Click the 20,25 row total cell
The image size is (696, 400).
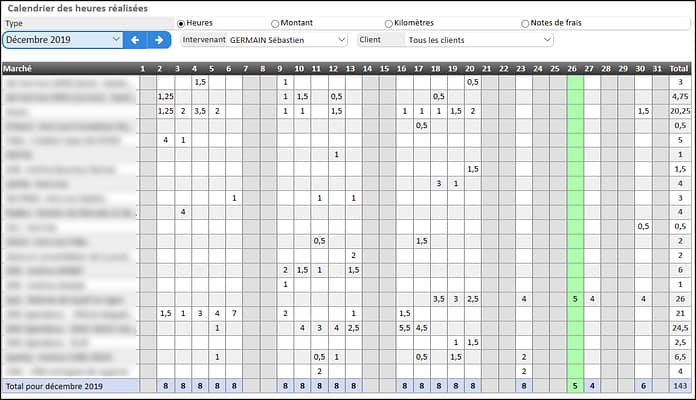[679, 111]
